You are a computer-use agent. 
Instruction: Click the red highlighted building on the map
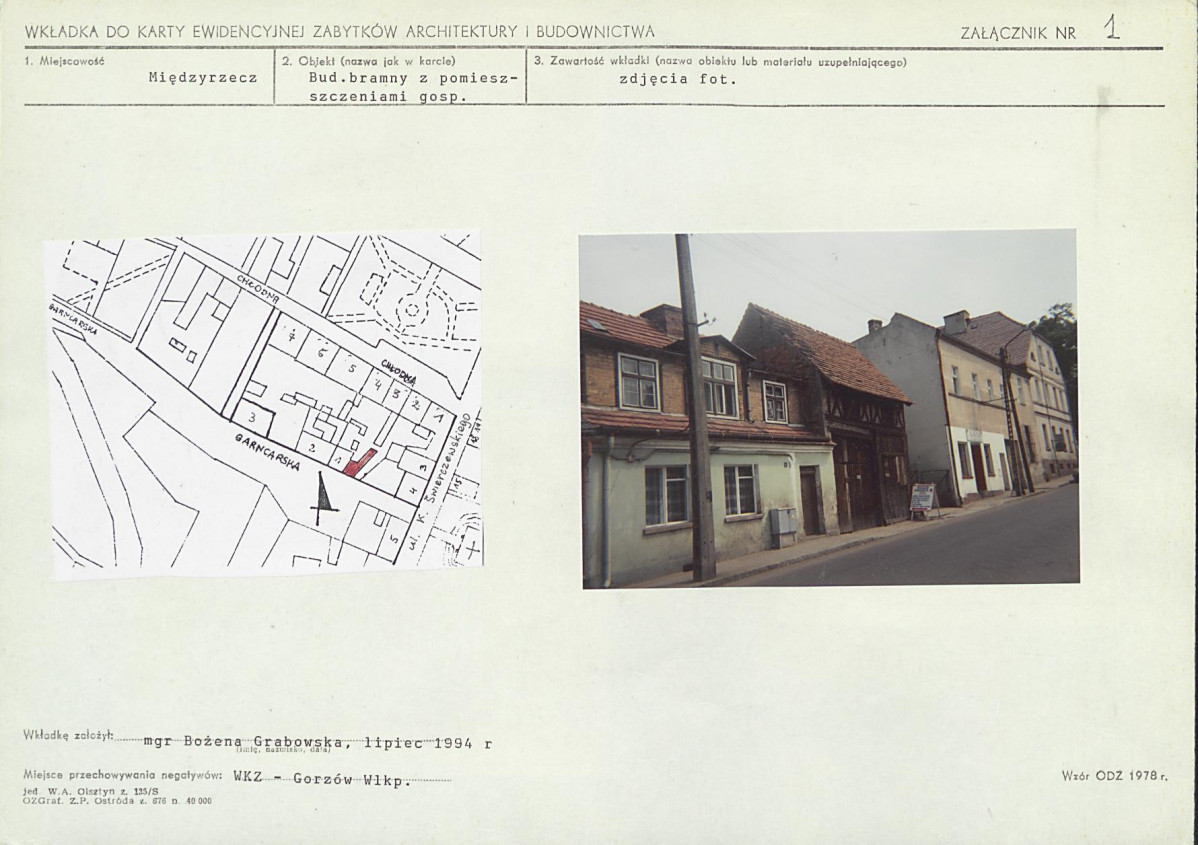[x=359, y=462]
